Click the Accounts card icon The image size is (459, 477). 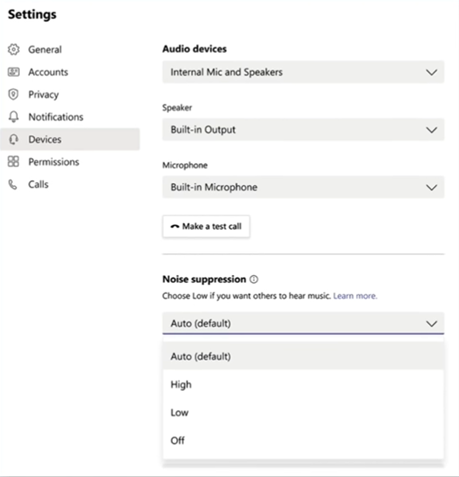(x=14, y=72)
